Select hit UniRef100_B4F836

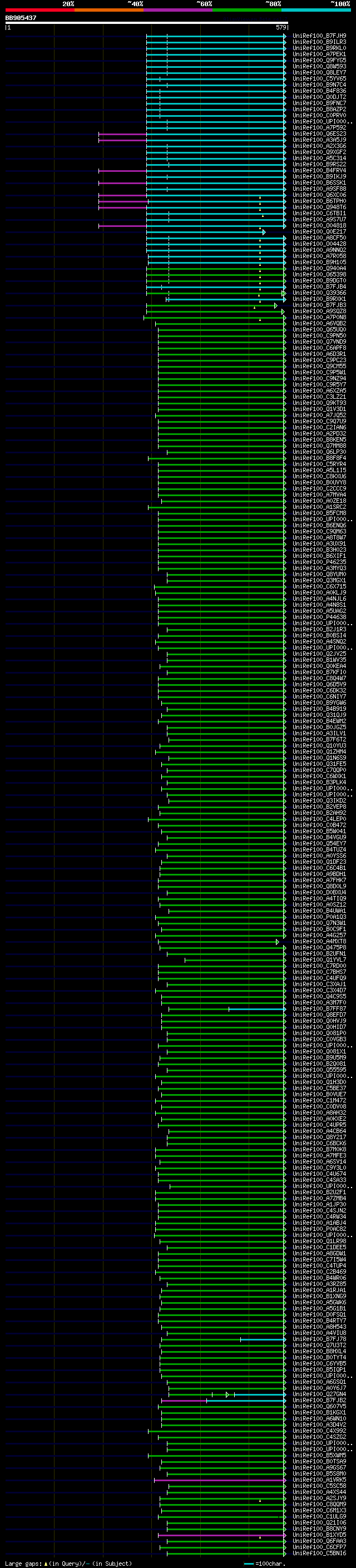319,91
